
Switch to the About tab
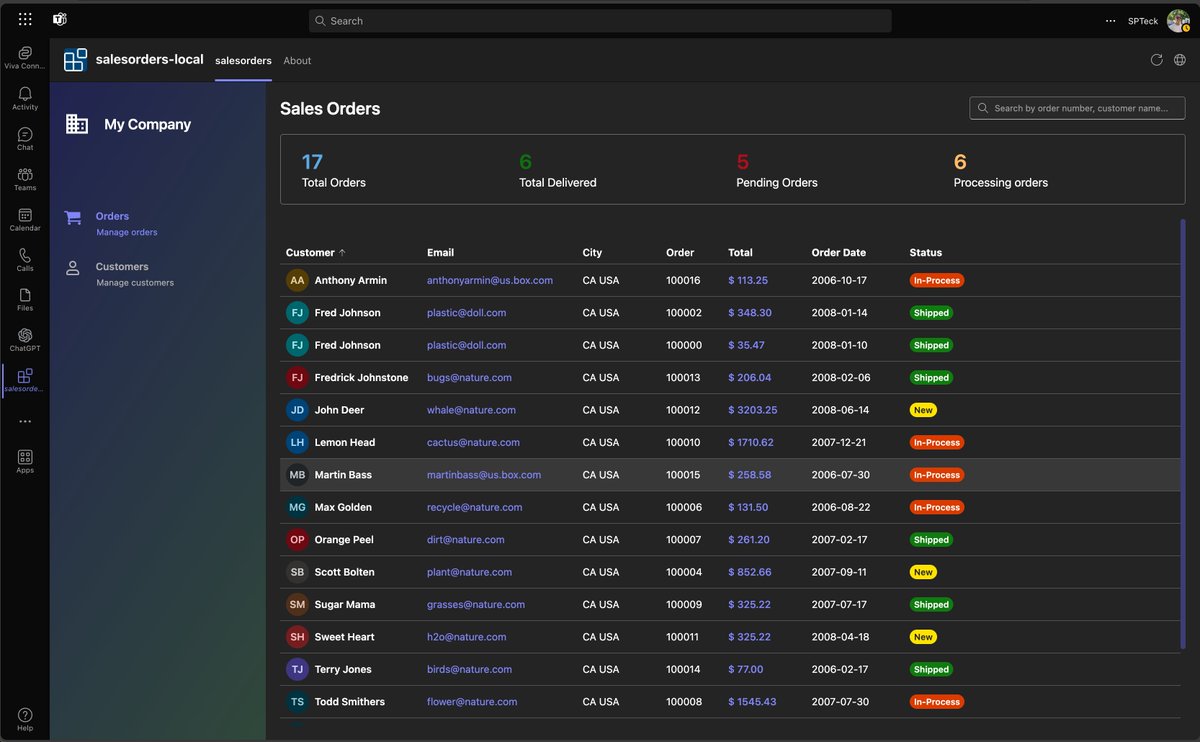coord(297,60)
